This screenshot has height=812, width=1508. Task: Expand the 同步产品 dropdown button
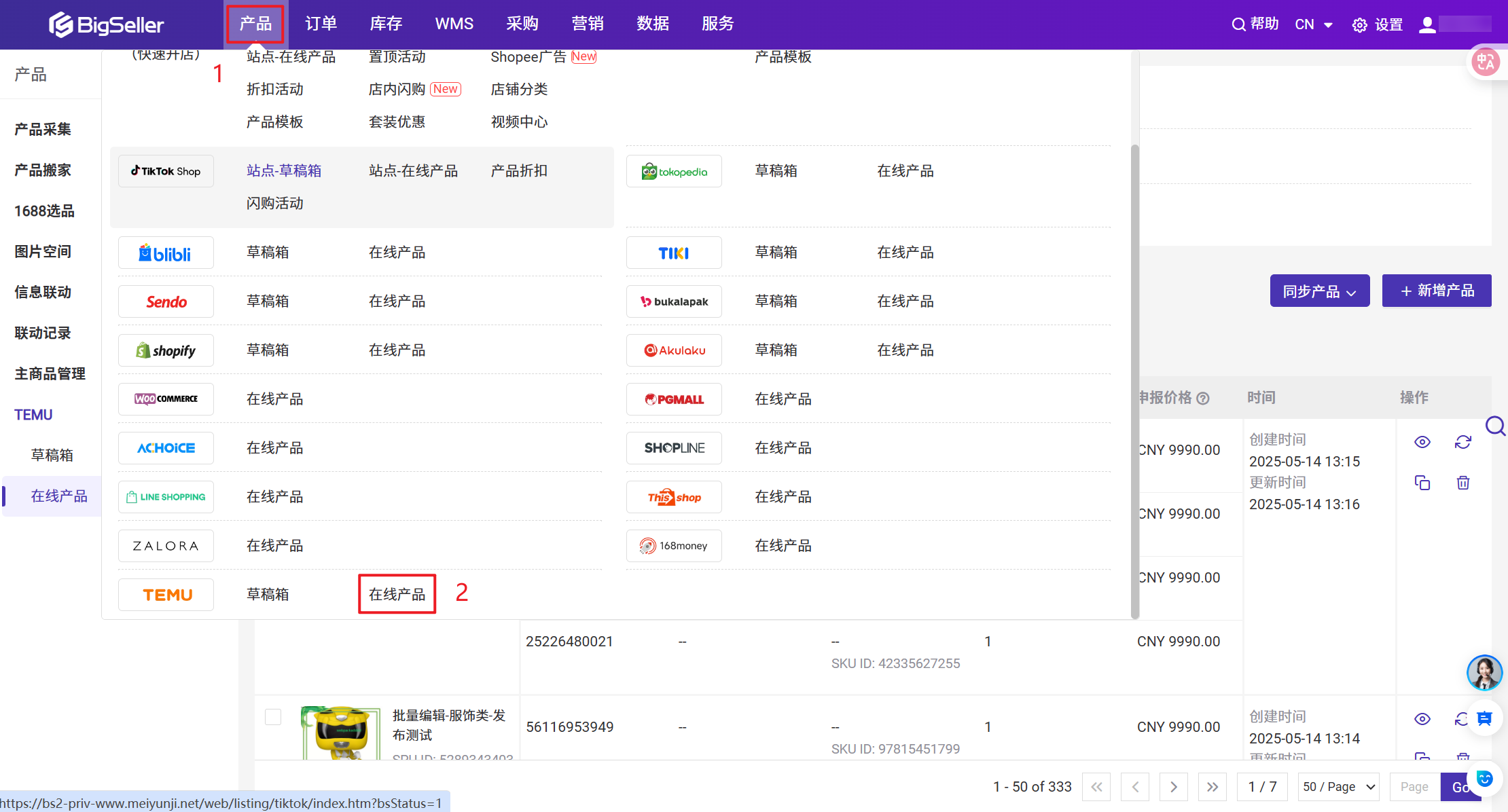[x=1320, y=291]
